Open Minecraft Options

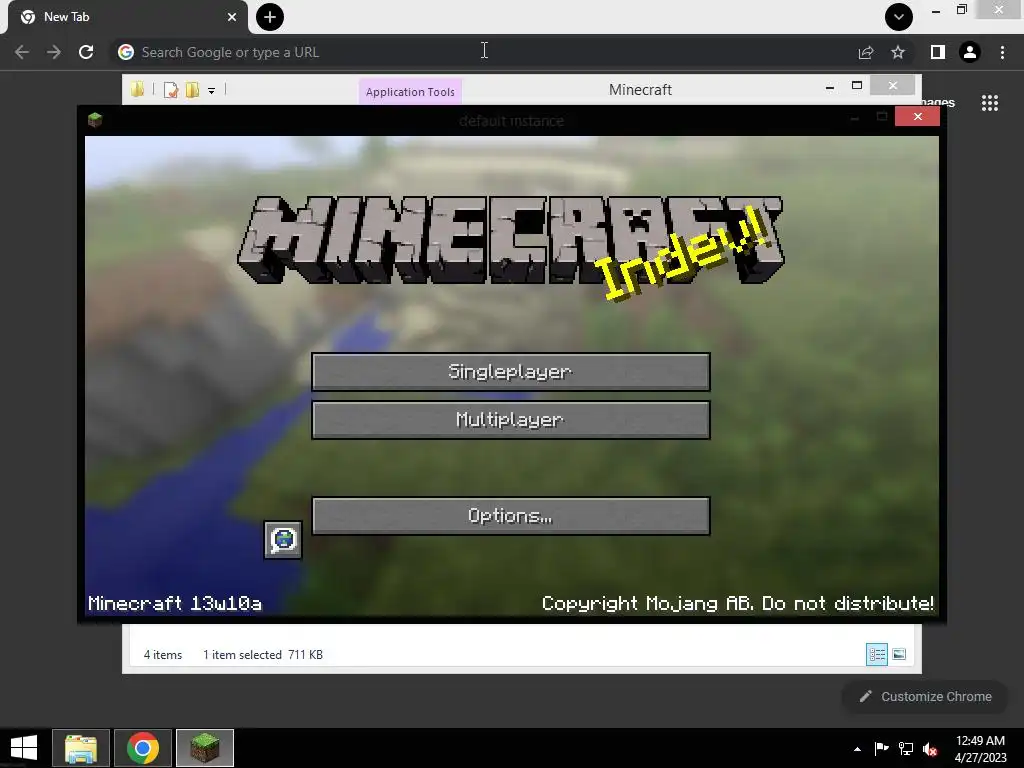(x=511, y=516)
